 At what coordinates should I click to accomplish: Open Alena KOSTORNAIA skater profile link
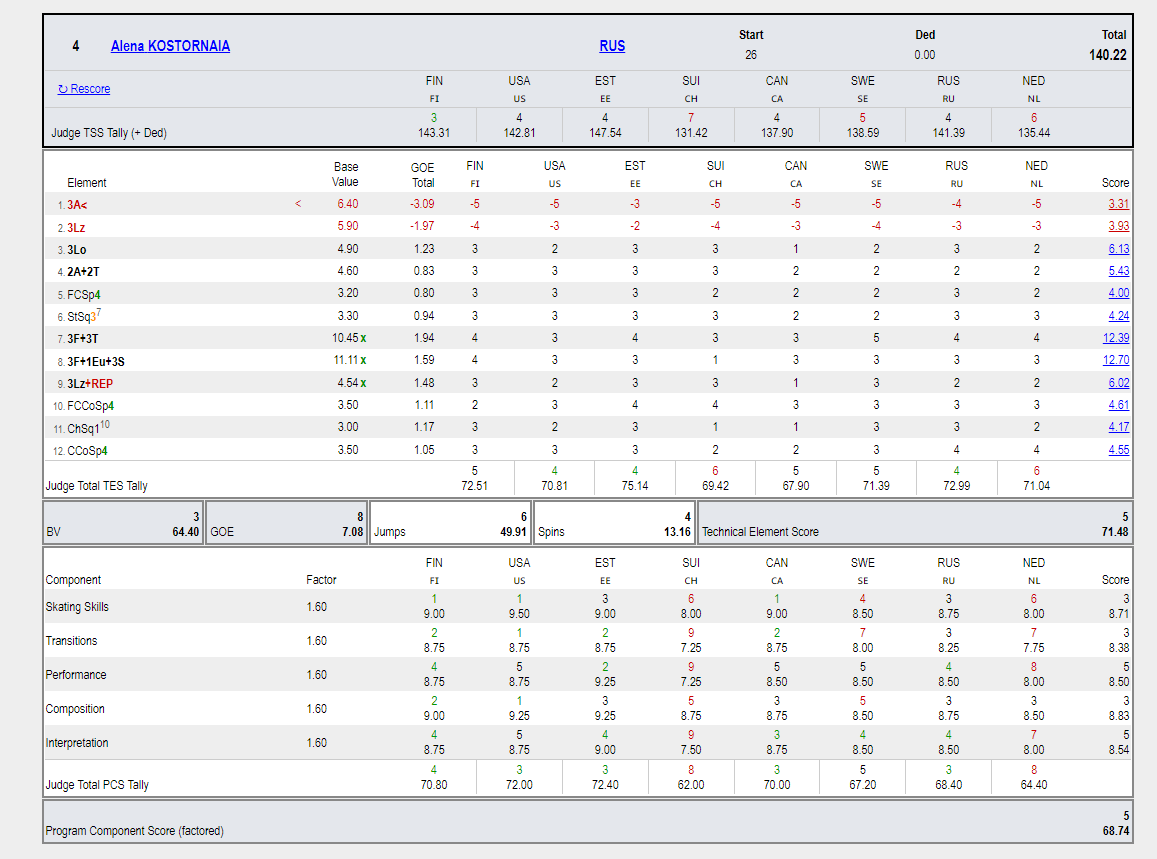(170, 46)
